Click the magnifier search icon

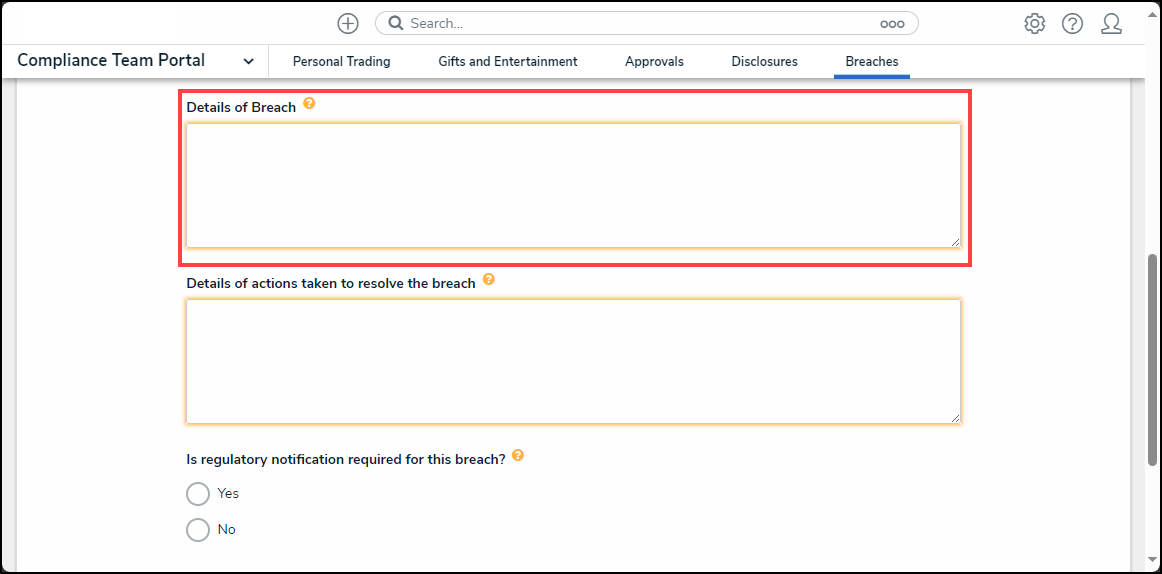(395, 24)
